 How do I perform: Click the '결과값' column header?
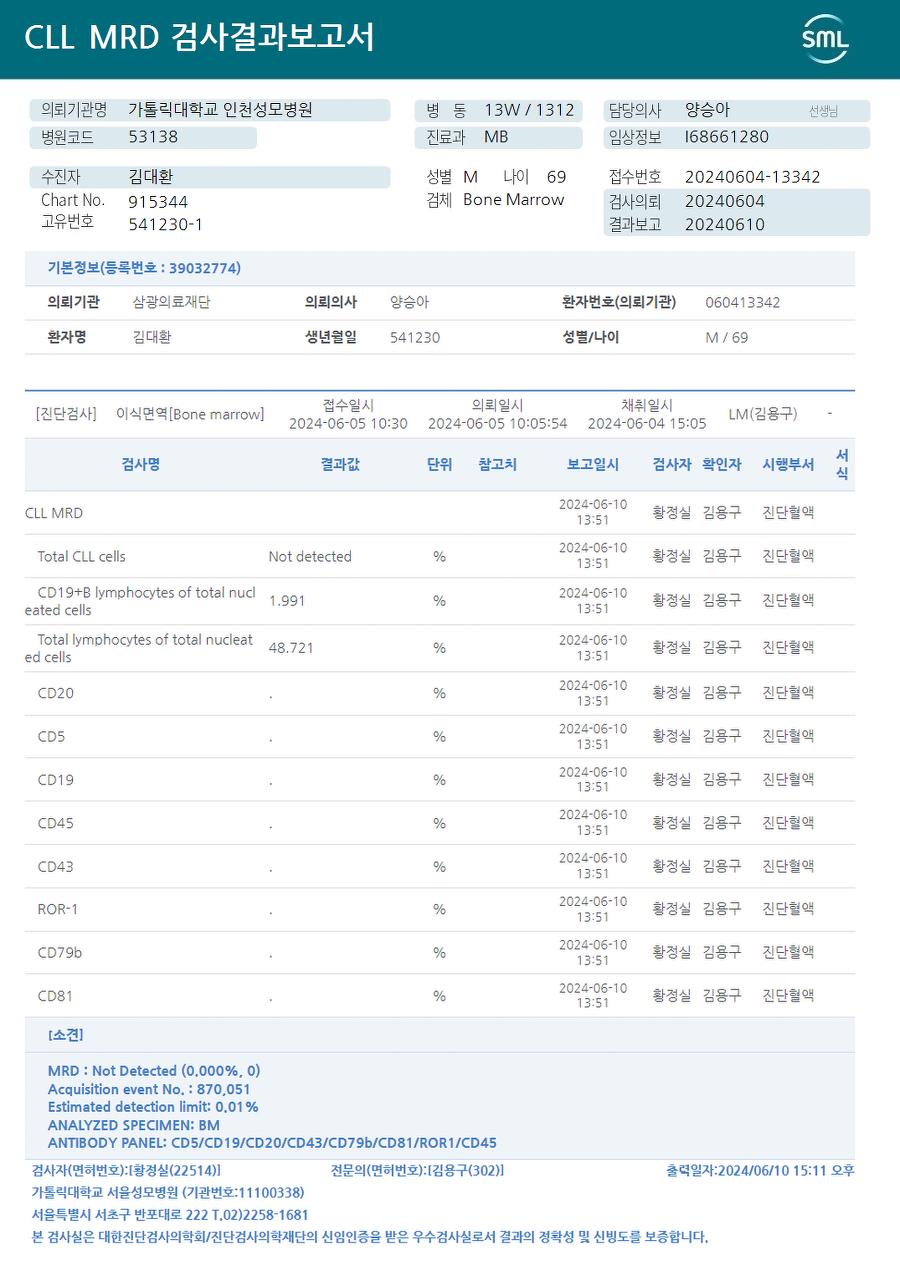(340, 464)
